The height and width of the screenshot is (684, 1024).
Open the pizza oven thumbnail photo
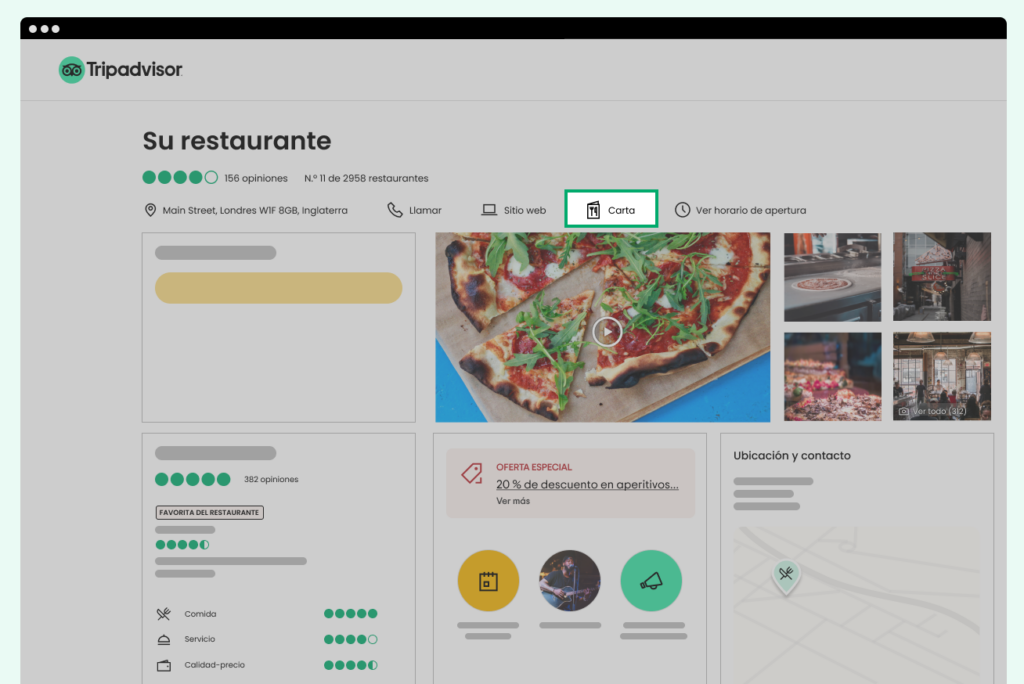[x=832, y=277]
